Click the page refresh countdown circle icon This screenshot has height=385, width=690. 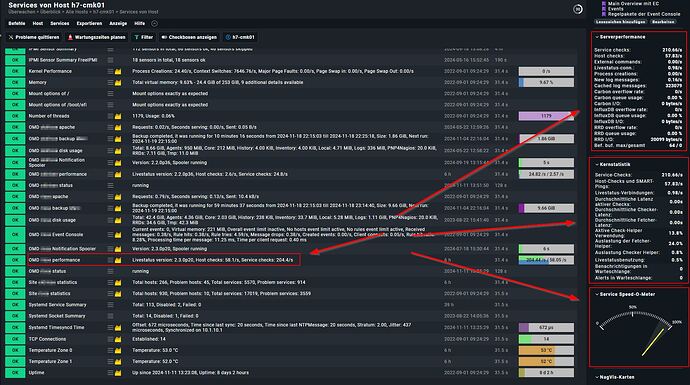578,9
